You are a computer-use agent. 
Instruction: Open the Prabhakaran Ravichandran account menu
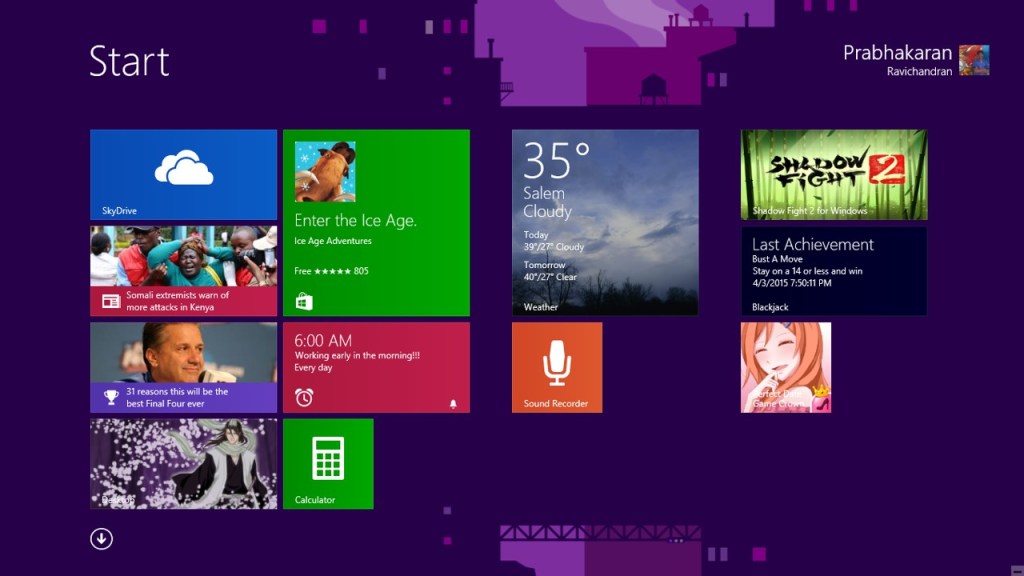[897, 60]
